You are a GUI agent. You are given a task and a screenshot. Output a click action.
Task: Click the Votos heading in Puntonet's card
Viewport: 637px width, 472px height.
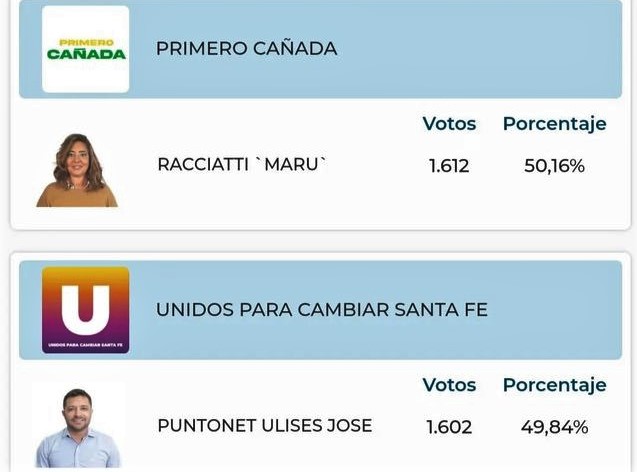click(x=449, y=385)
